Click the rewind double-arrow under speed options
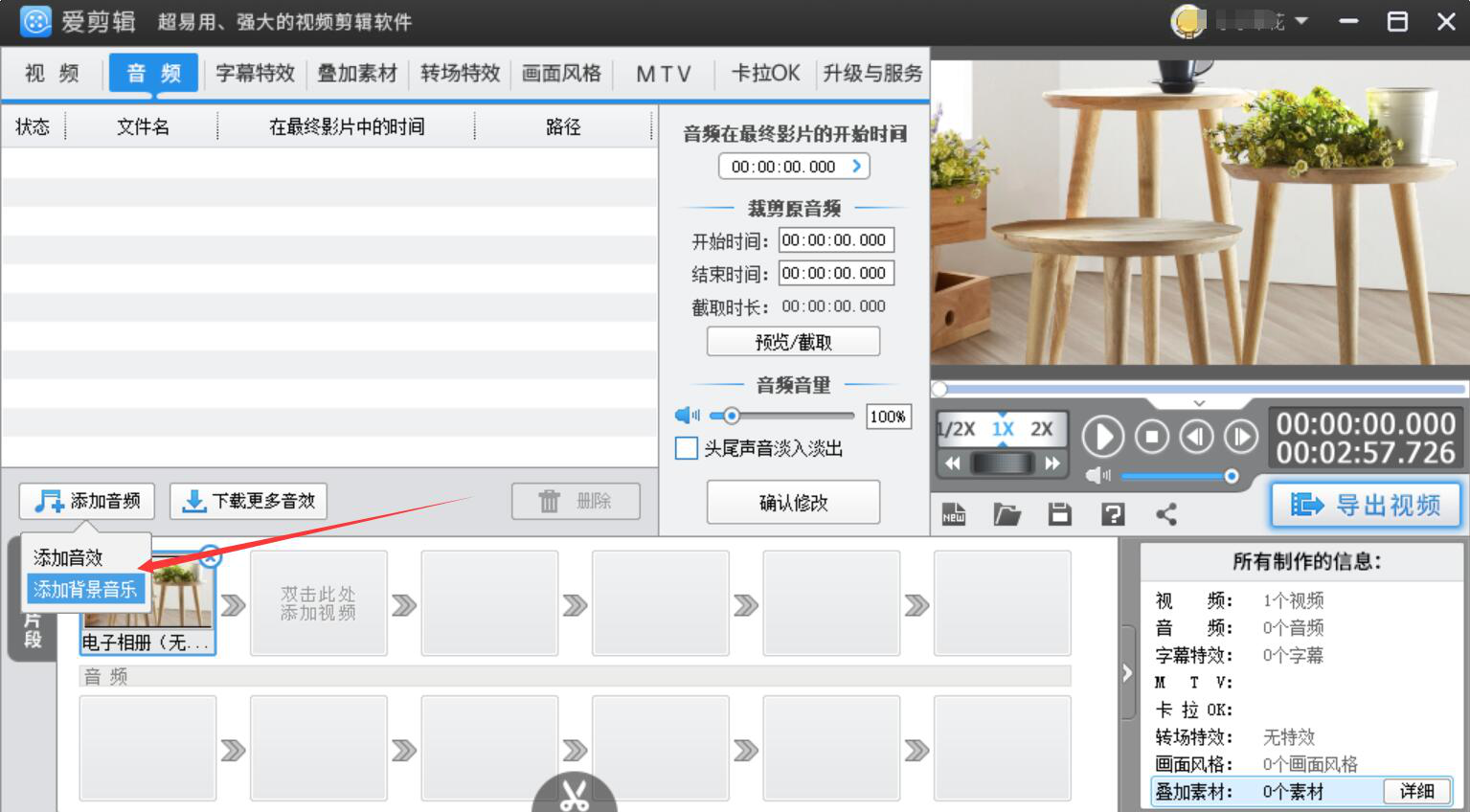1470x812 pixels. (x=953, y=463)
